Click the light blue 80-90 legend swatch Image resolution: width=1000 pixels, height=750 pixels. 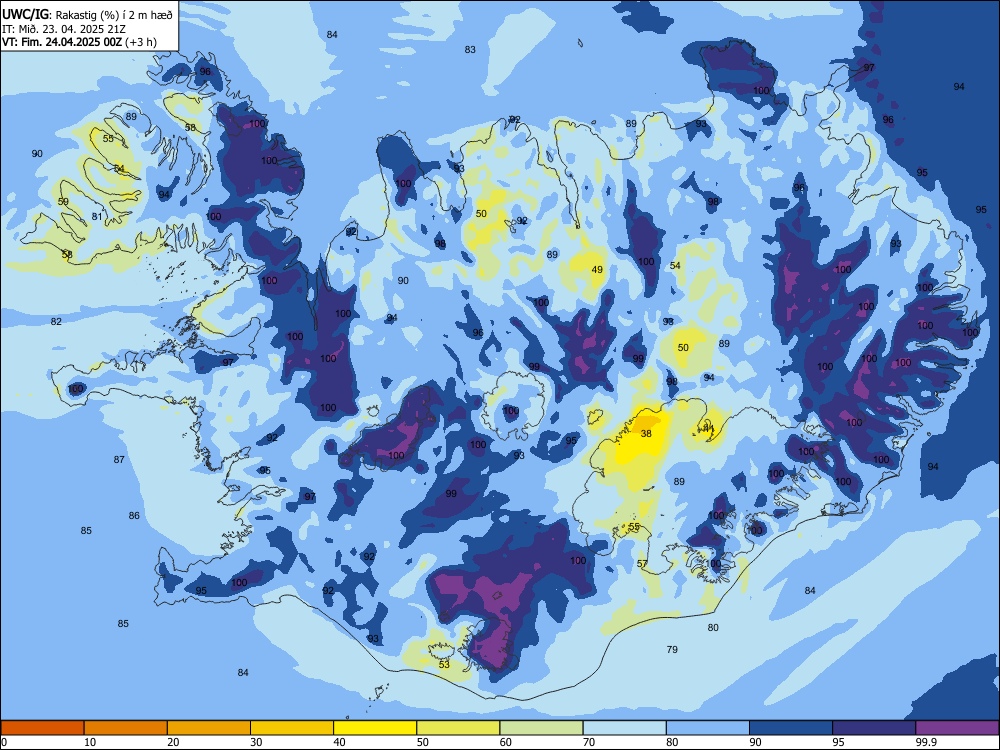coord(708,728)
